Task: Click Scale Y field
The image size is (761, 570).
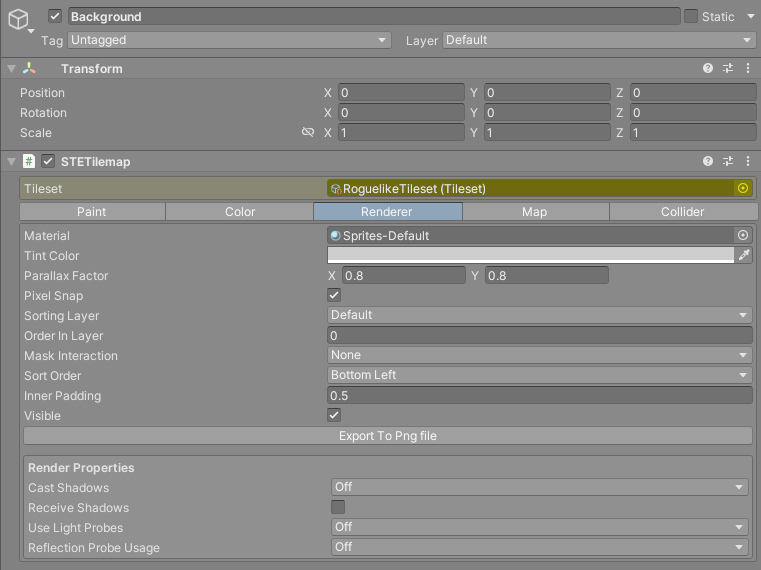Action: pyautogui.click(x=547, y=133)
